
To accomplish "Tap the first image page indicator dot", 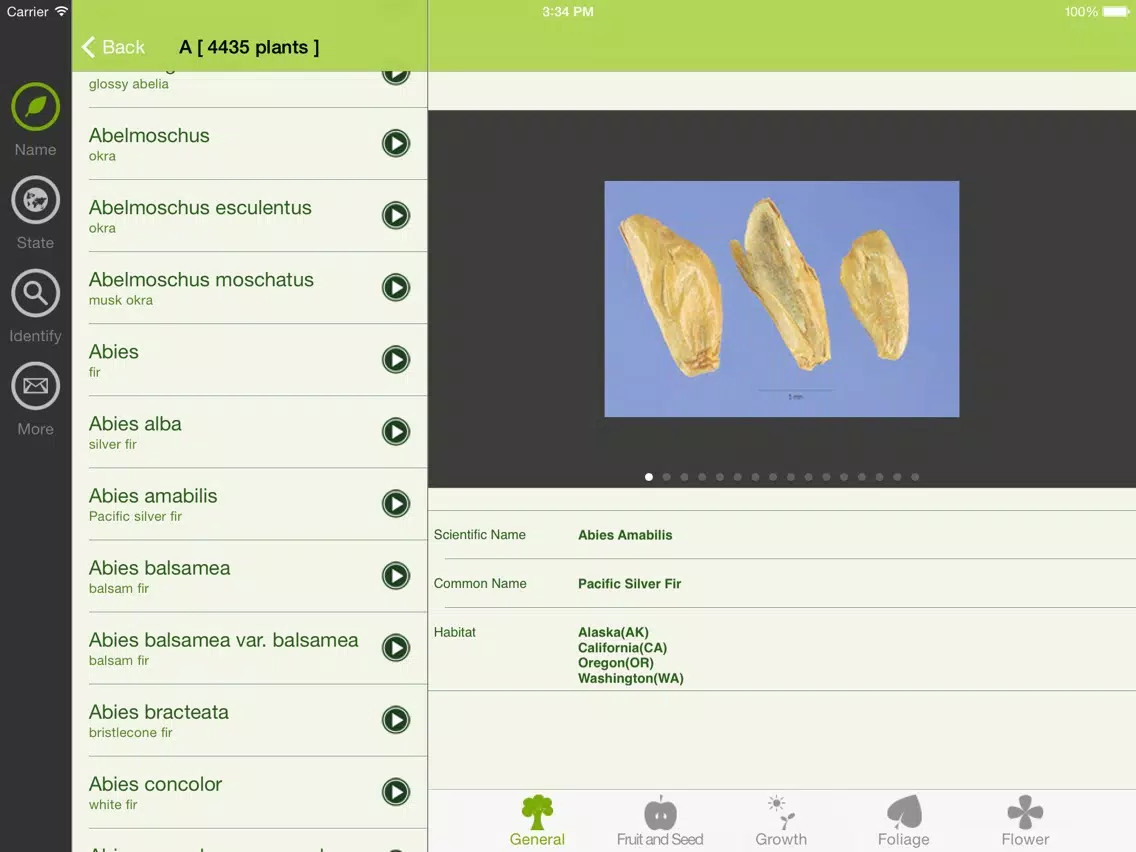I will point(648,477).
